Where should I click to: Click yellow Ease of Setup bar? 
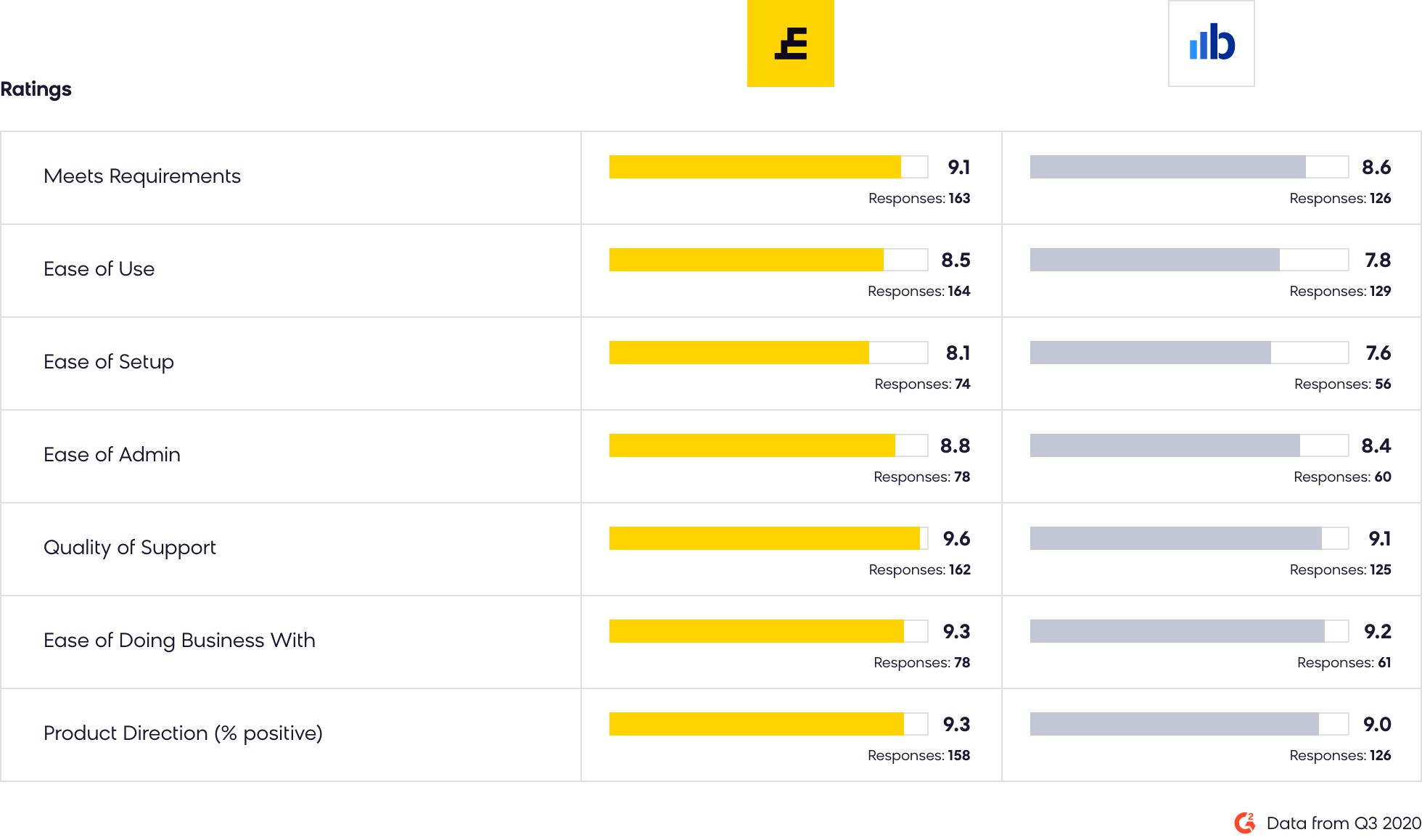739,353
